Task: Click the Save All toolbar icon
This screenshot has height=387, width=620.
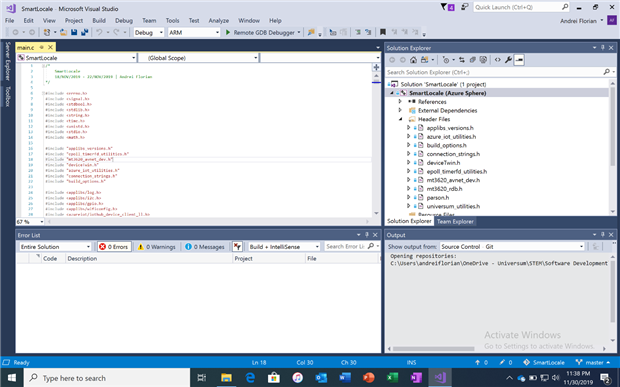Action: coord(85,32)
